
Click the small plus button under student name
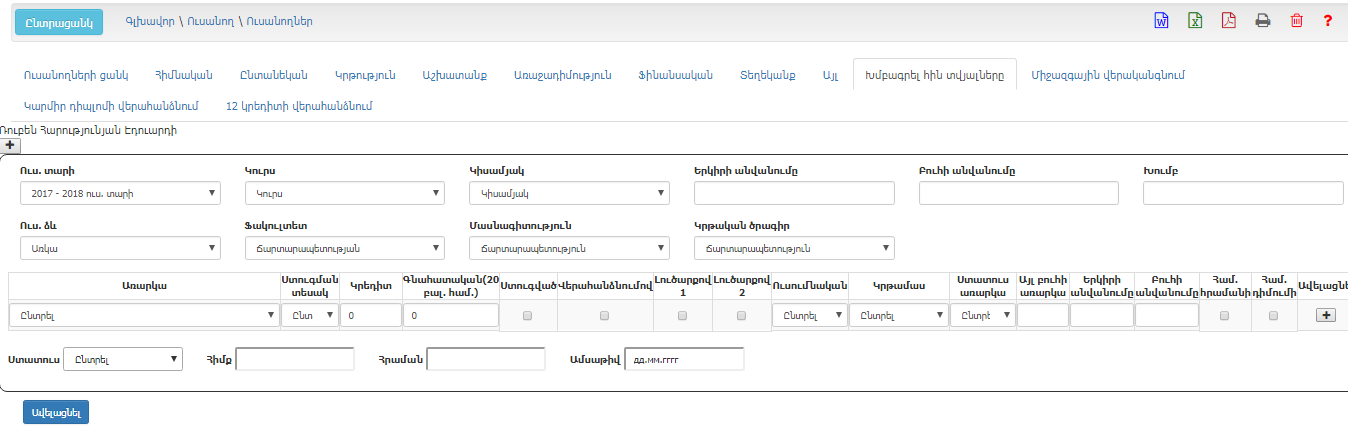tap(9, 145)
